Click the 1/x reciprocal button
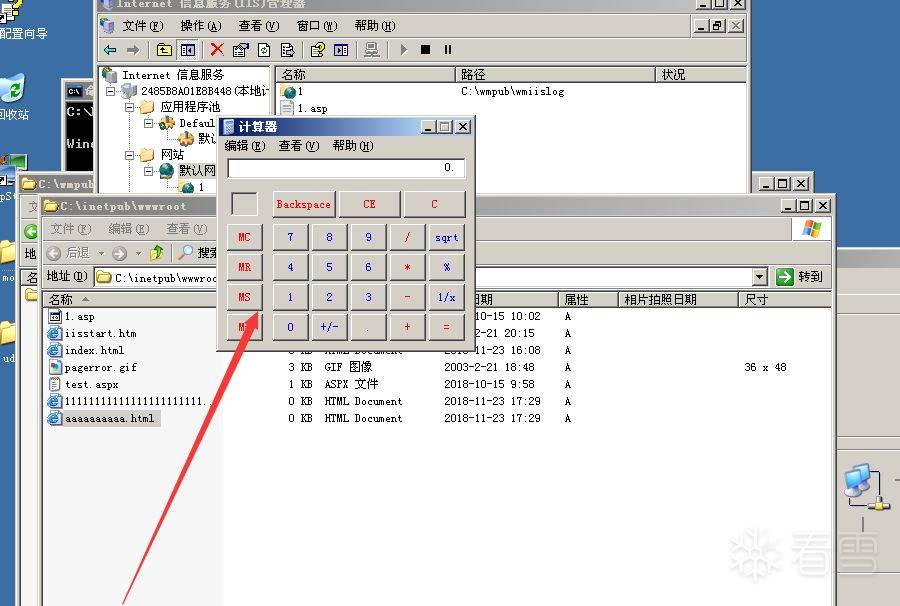The height and width of the screenshot is (606, 900). pyautogui.click(x=446, y=297)
